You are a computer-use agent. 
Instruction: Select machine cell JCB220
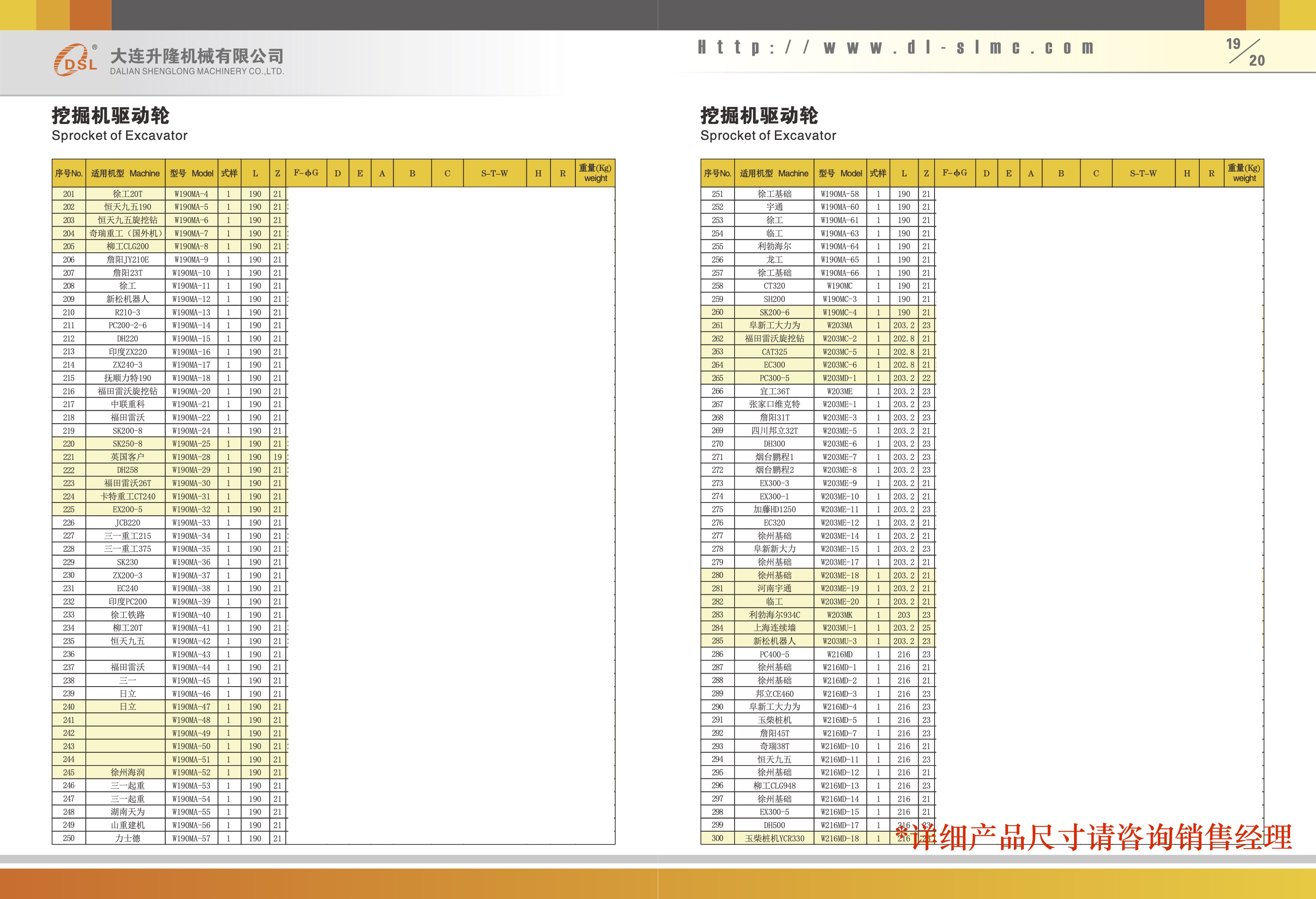pos(126,523)
